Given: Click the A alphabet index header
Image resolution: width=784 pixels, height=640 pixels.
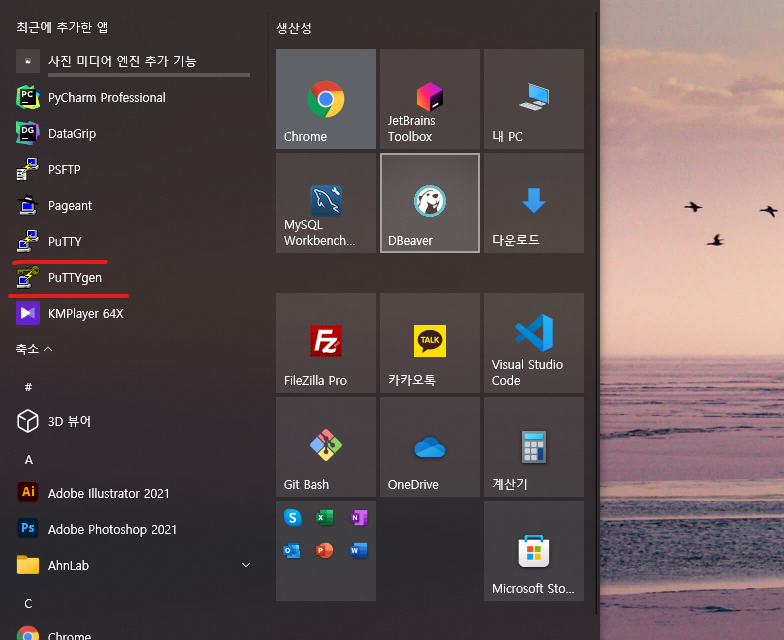Looking at the screenshot, I should (28, 460).
